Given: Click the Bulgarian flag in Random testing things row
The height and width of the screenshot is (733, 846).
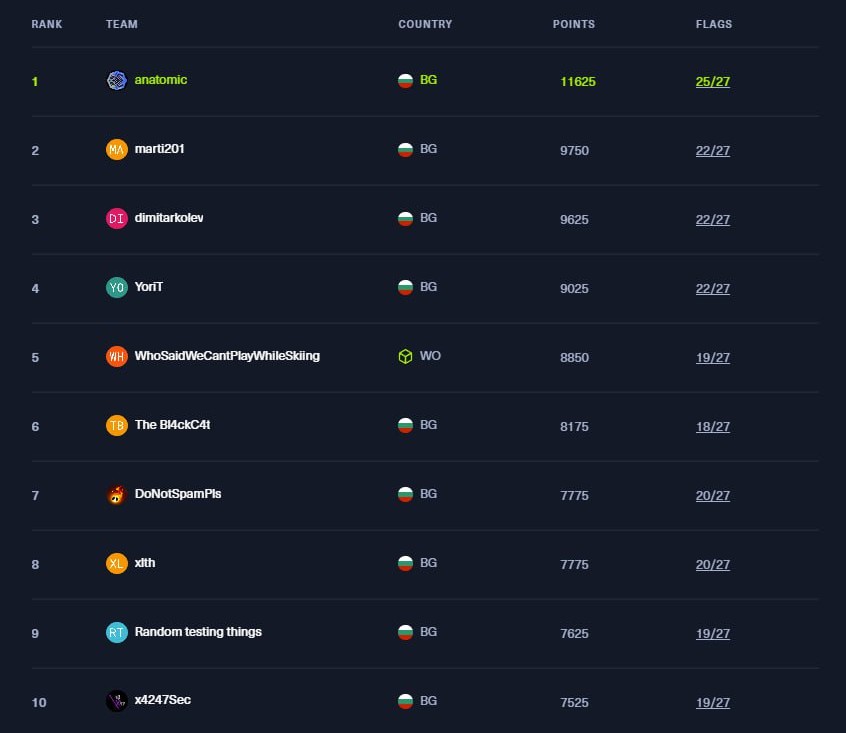Looking at the screenshot, I should click(405, 633).
